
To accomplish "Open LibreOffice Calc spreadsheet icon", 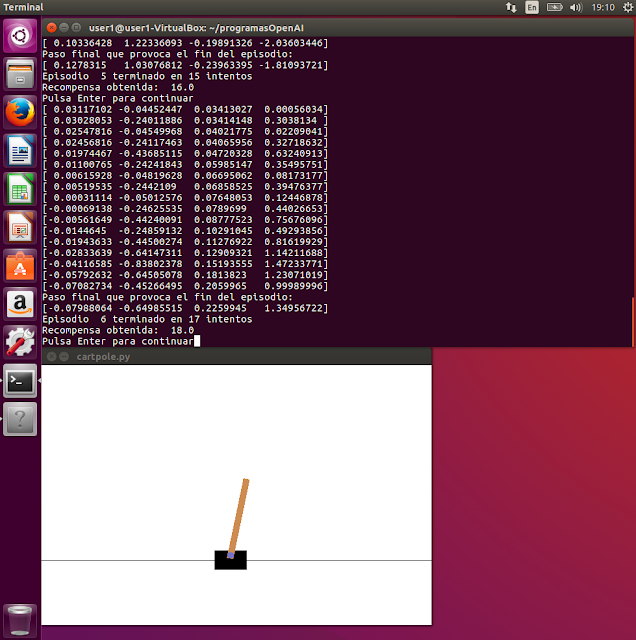I will [x=20, y=190].
